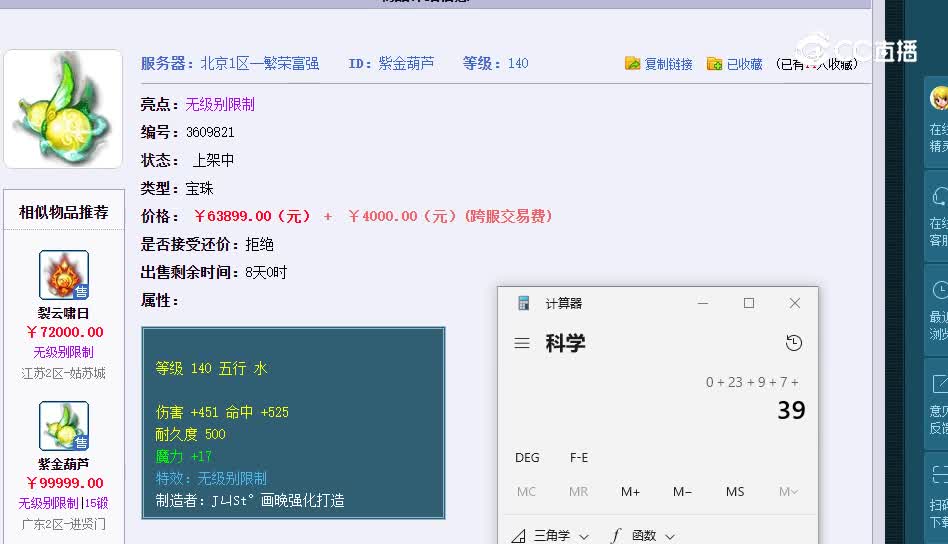Open the M memory list dropdown

[x=788, y=491]
